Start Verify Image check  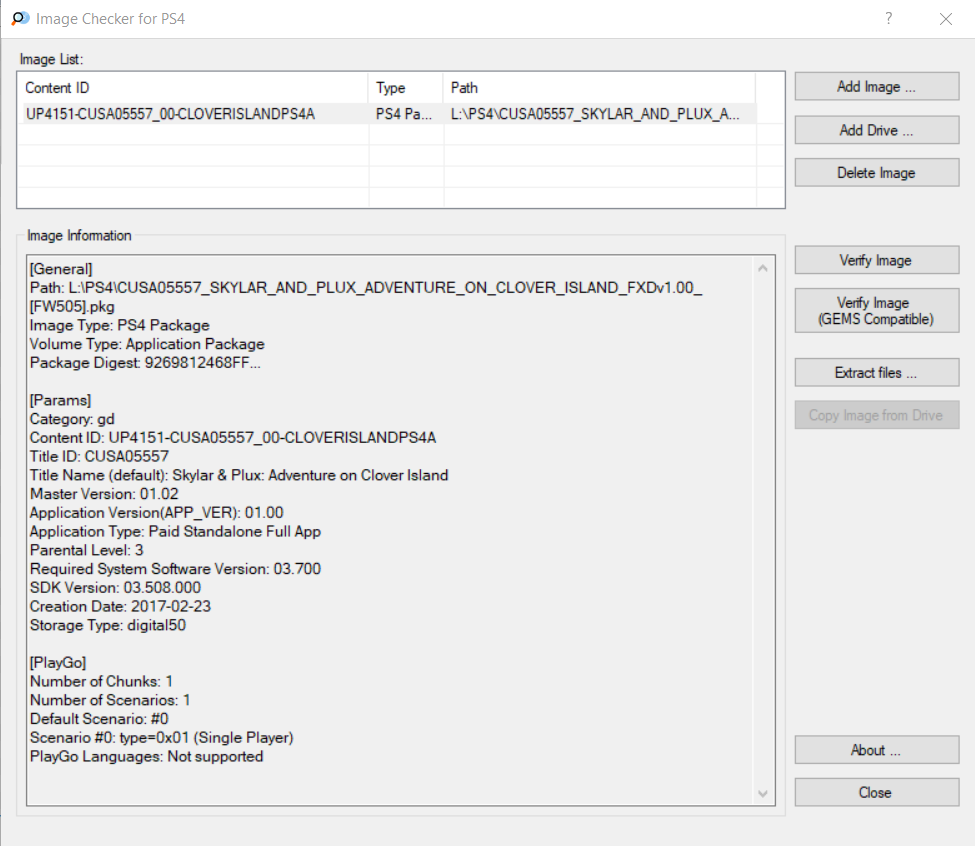877,260
